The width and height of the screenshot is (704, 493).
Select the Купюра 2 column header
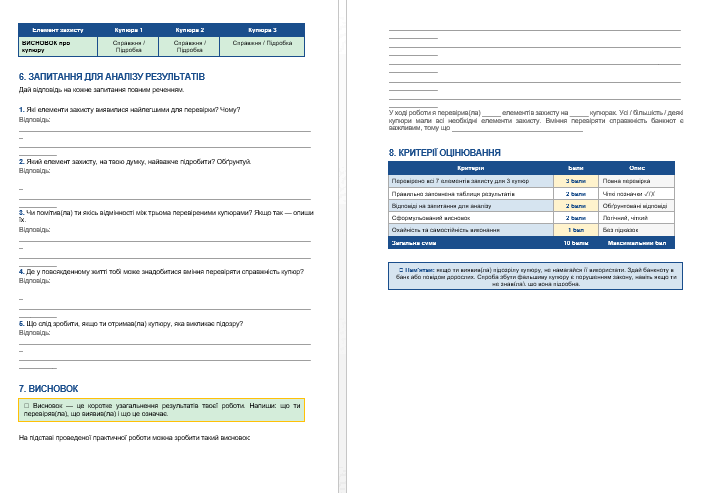pos(189,30)
